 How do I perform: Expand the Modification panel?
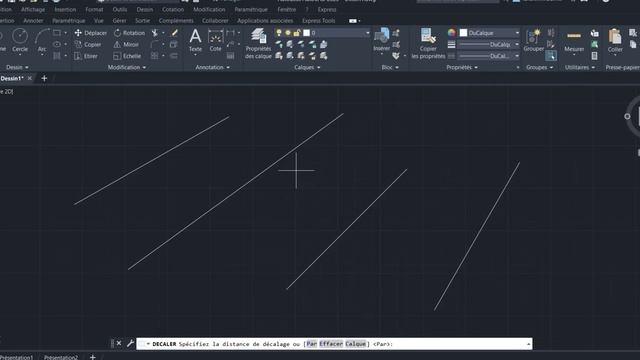[x=127, y=67]
